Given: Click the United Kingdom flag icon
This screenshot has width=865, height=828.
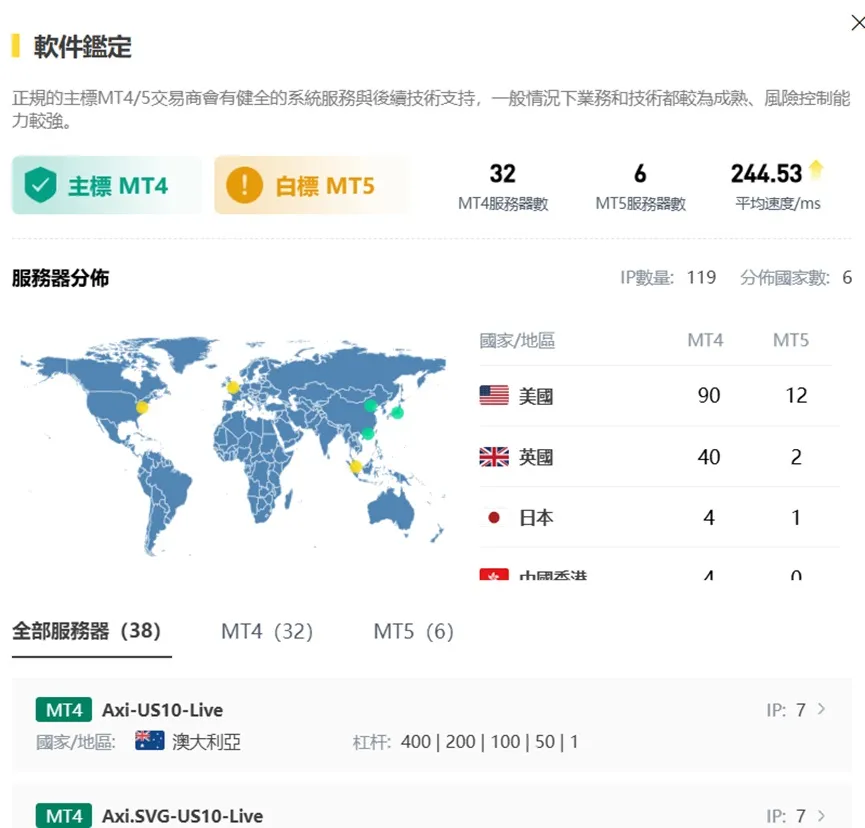Looking at the screenshot, I should [494, 457].
